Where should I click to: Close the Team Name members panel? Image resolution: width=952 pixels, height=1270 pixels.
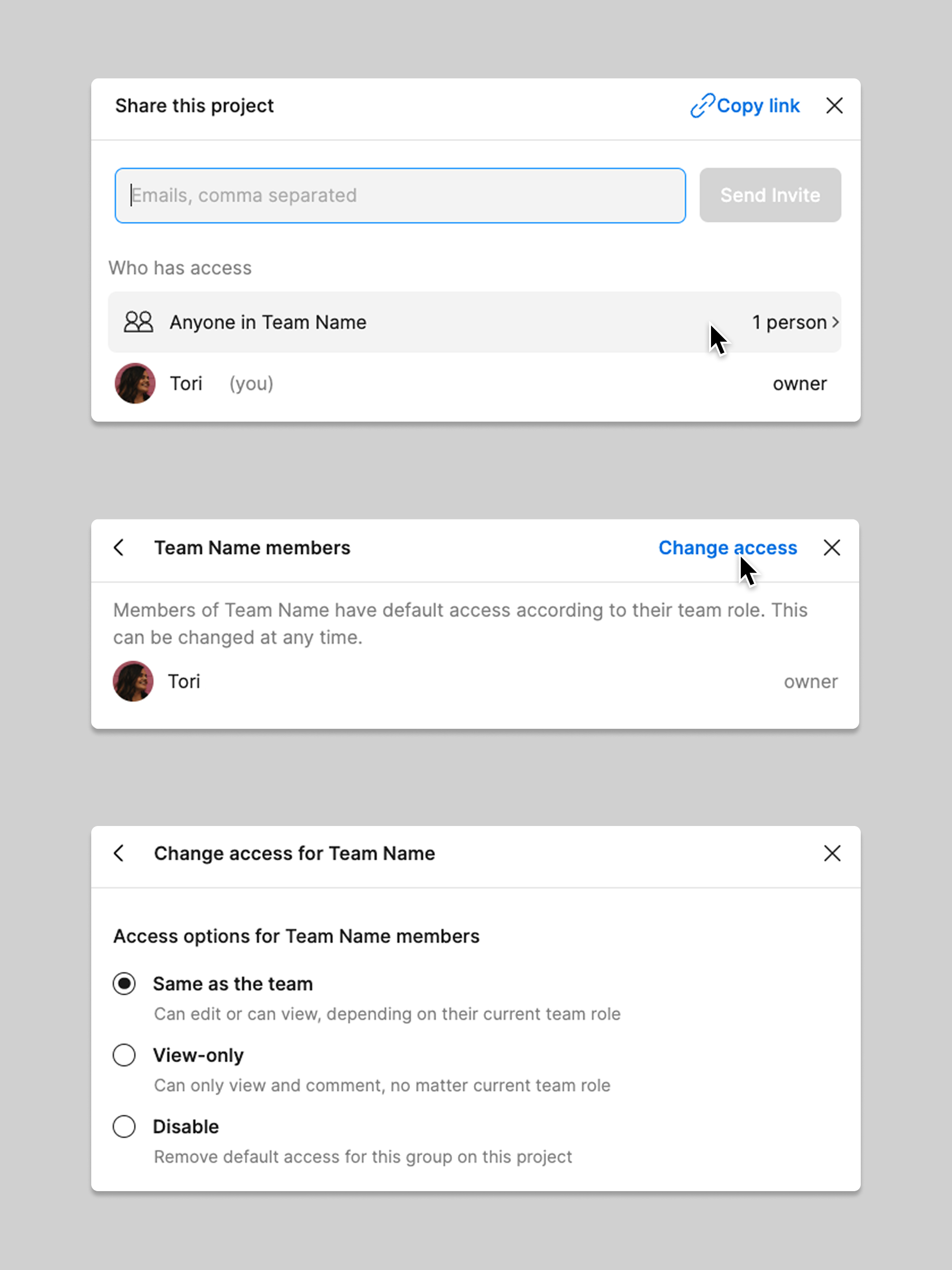tap(832, 548)
